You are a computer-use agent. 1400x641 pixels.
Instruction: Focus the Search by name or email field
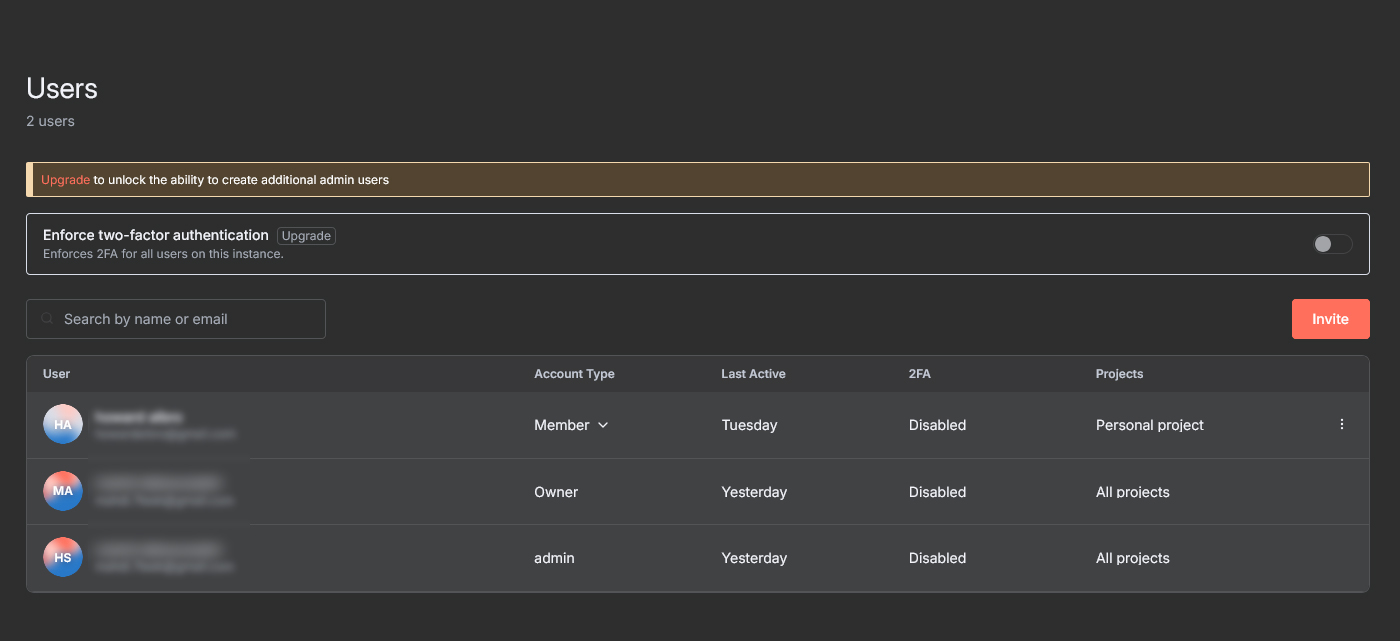[x=185, y=319]
